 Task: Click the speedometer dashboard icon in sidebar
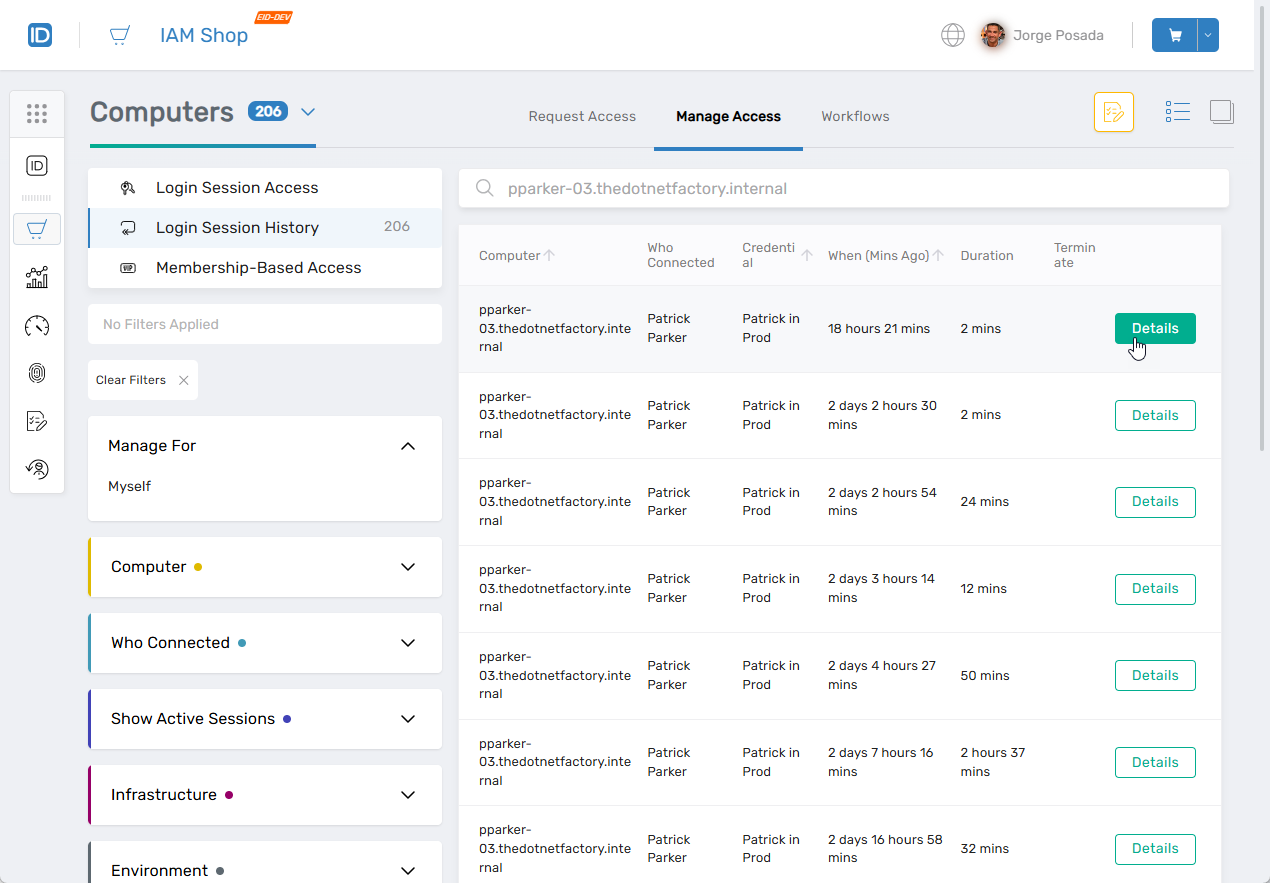[37, 326]
